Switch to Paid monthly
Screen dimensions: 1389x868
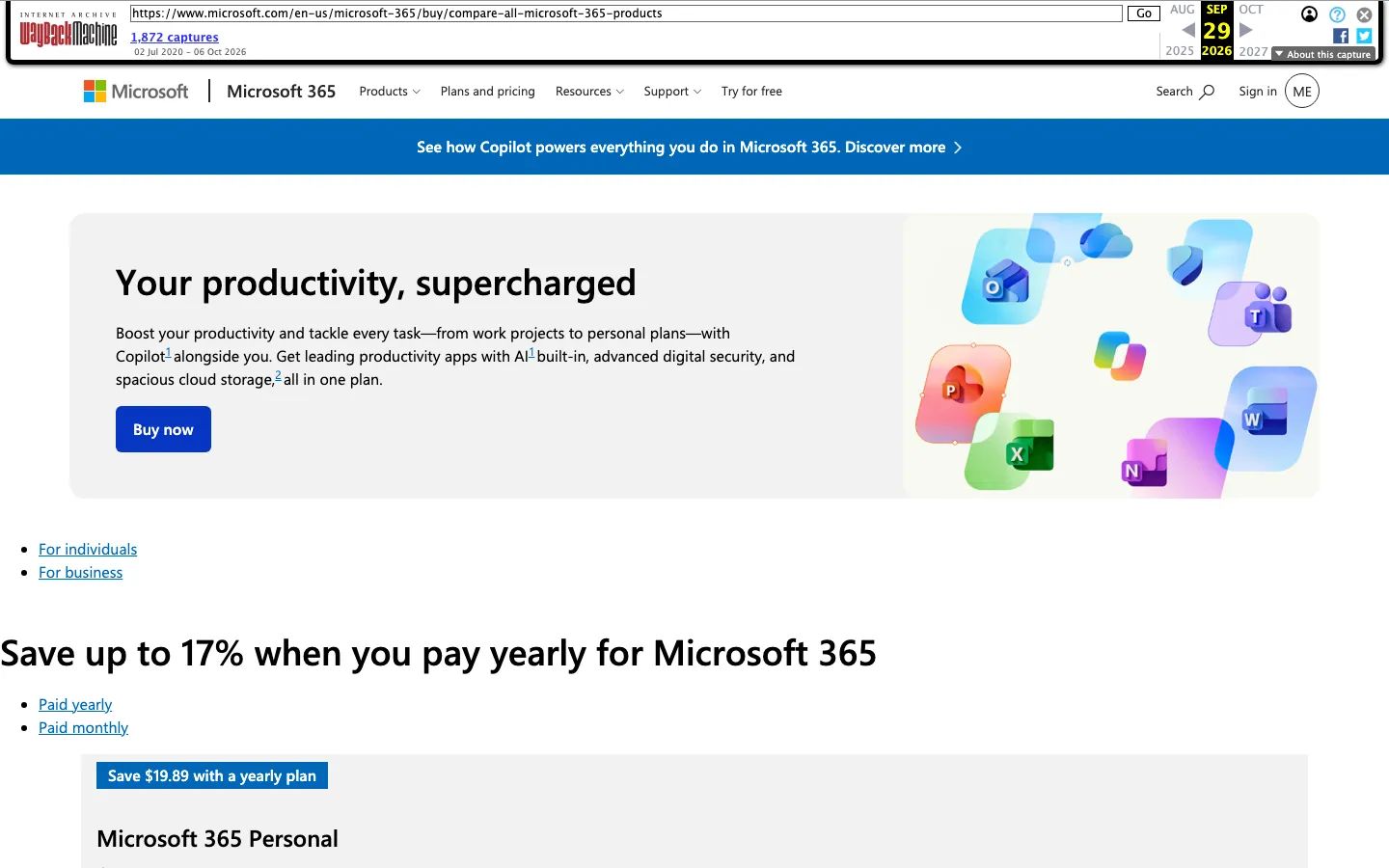(x=84, y=728)
